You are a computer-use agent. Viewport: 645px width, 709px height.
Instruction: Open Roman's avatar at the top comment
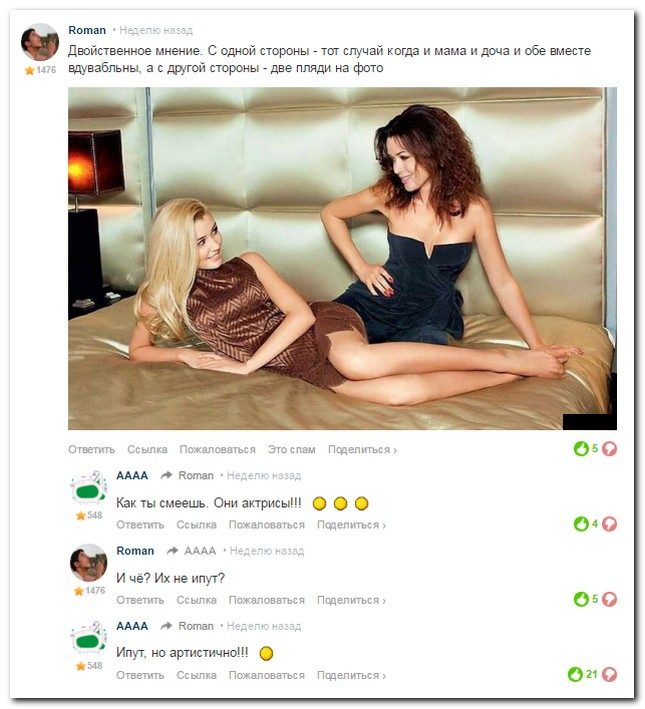click(x=40, y=42)
